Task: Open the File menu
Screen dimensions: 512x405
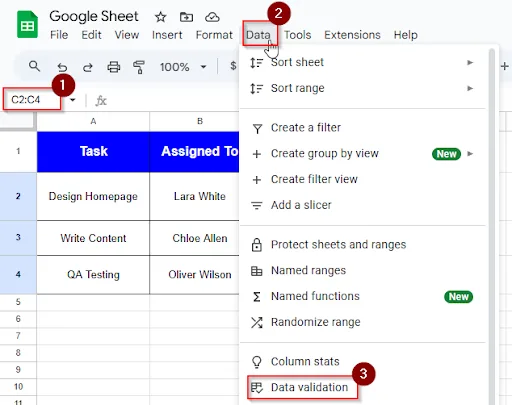Action: click(59, 35)
